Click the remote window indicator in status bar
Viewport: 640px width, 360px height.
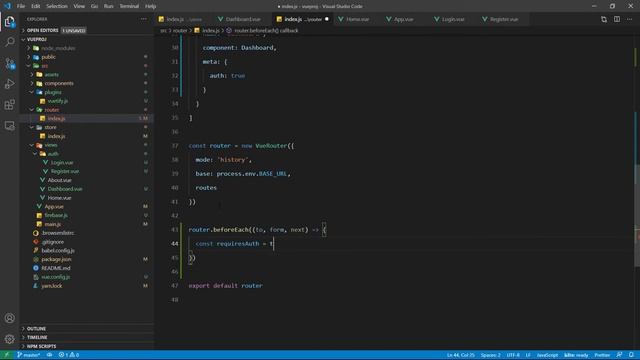coord(7,355)
